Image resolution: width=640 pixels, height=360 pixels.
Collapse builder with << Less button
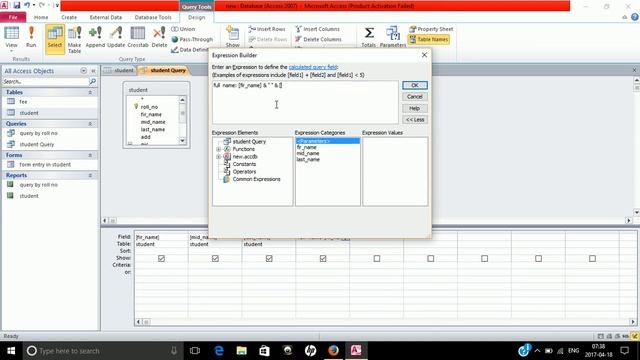click(x=415, y=120)
